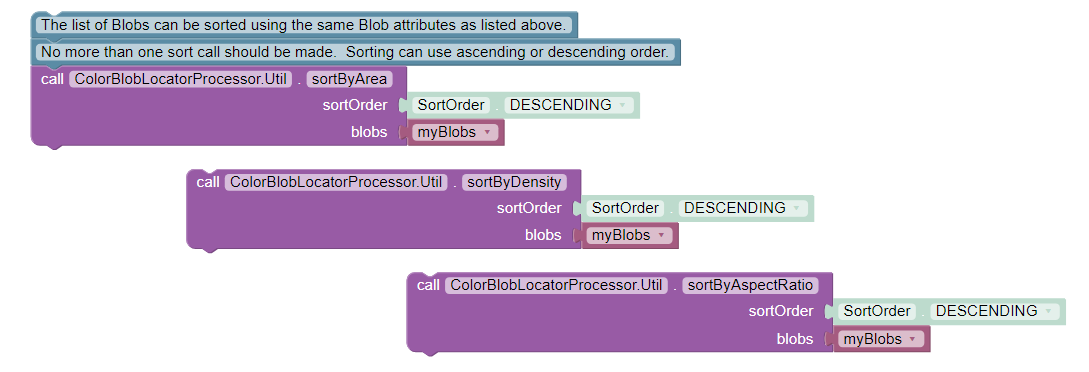Open DESCENDING dropdown in sortByAspectRatio block
This screenshot has height=372, width=1089.
pos(994,311)
